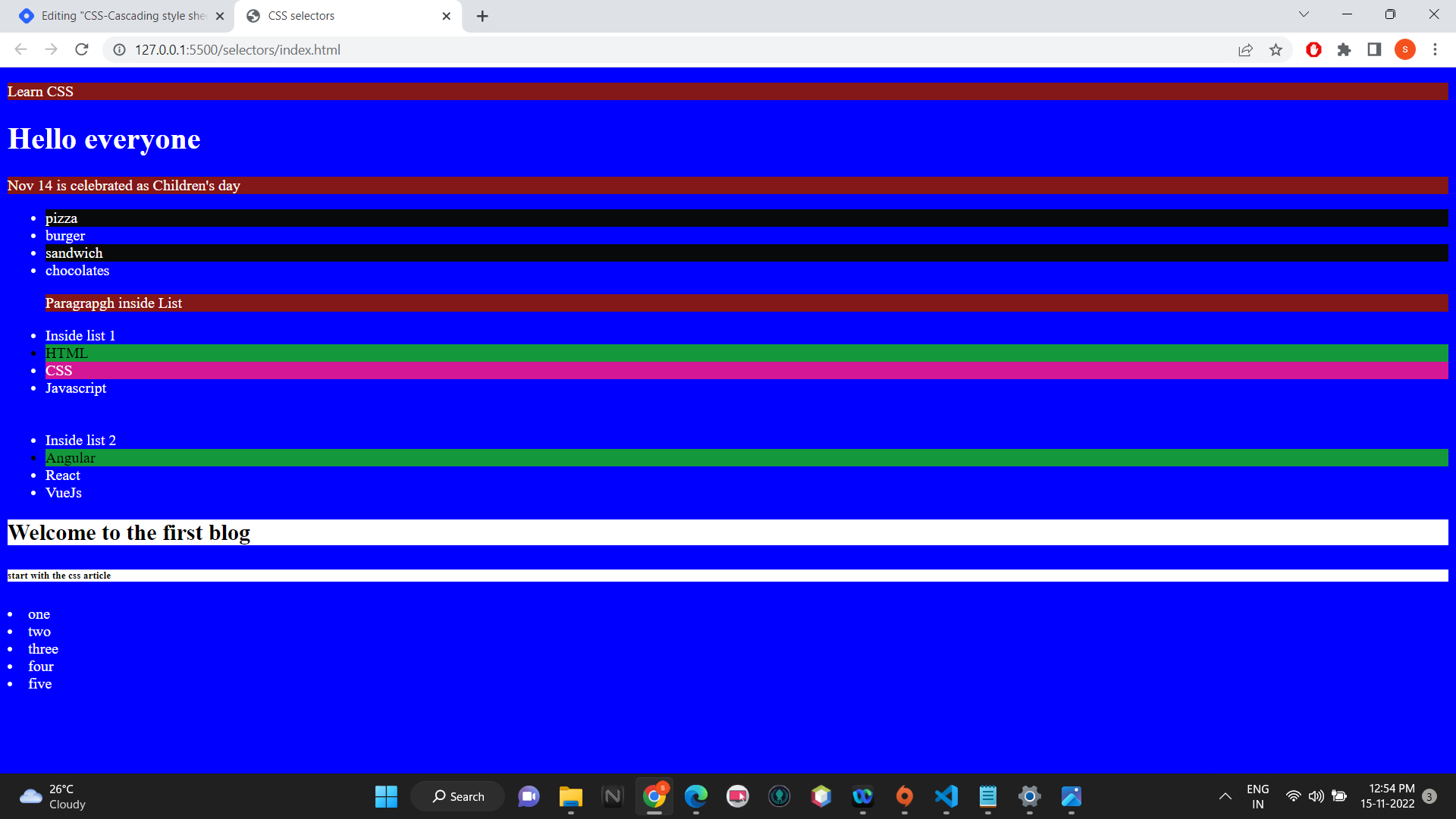Open the Chrome profile avatar
The image size is (1456, 819).
point(1404,49)
